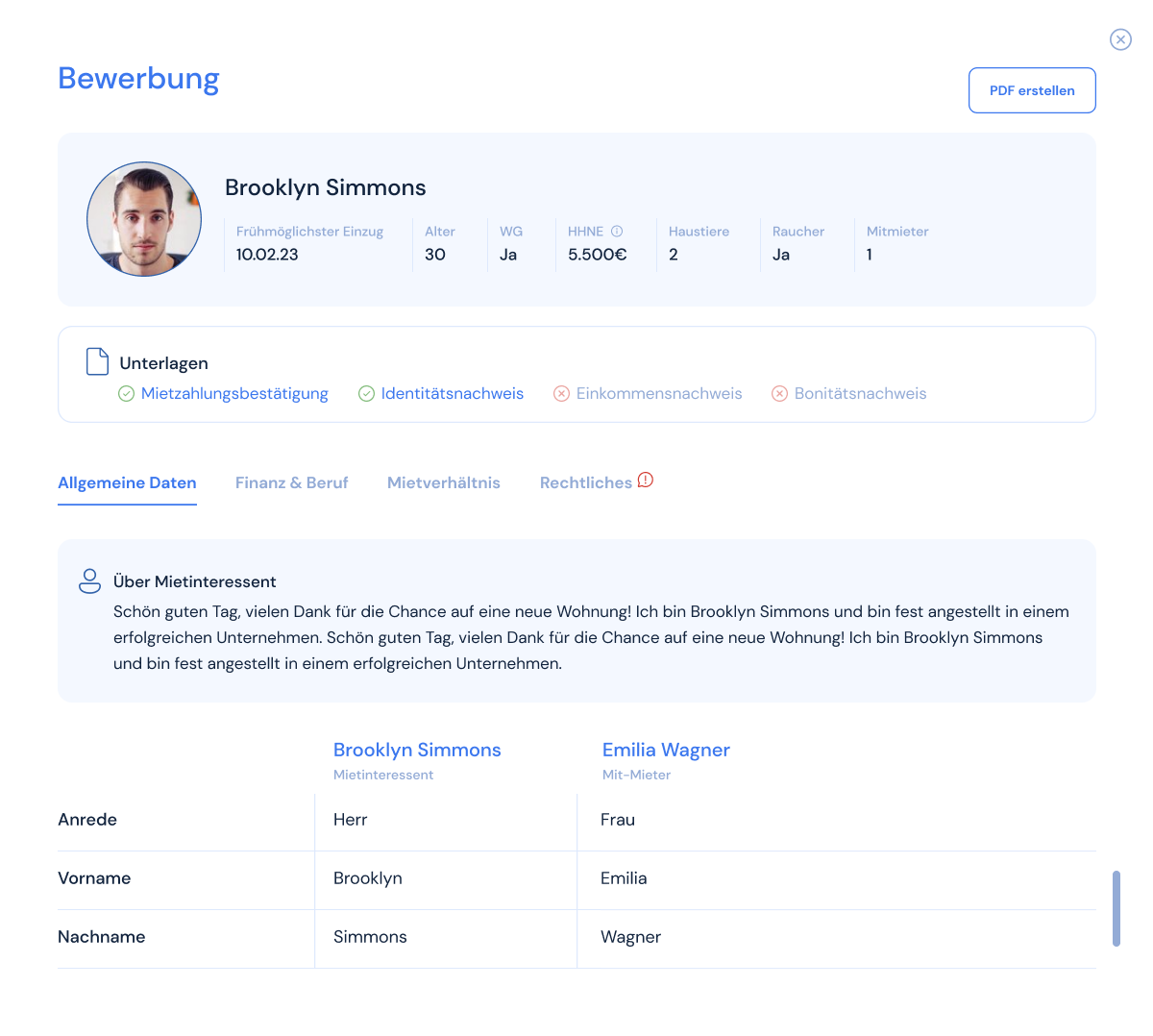Click the Unterlagen document icon
This screenshot has height=1036, width=1153.
pyautogui.click(x=97, y=361)
